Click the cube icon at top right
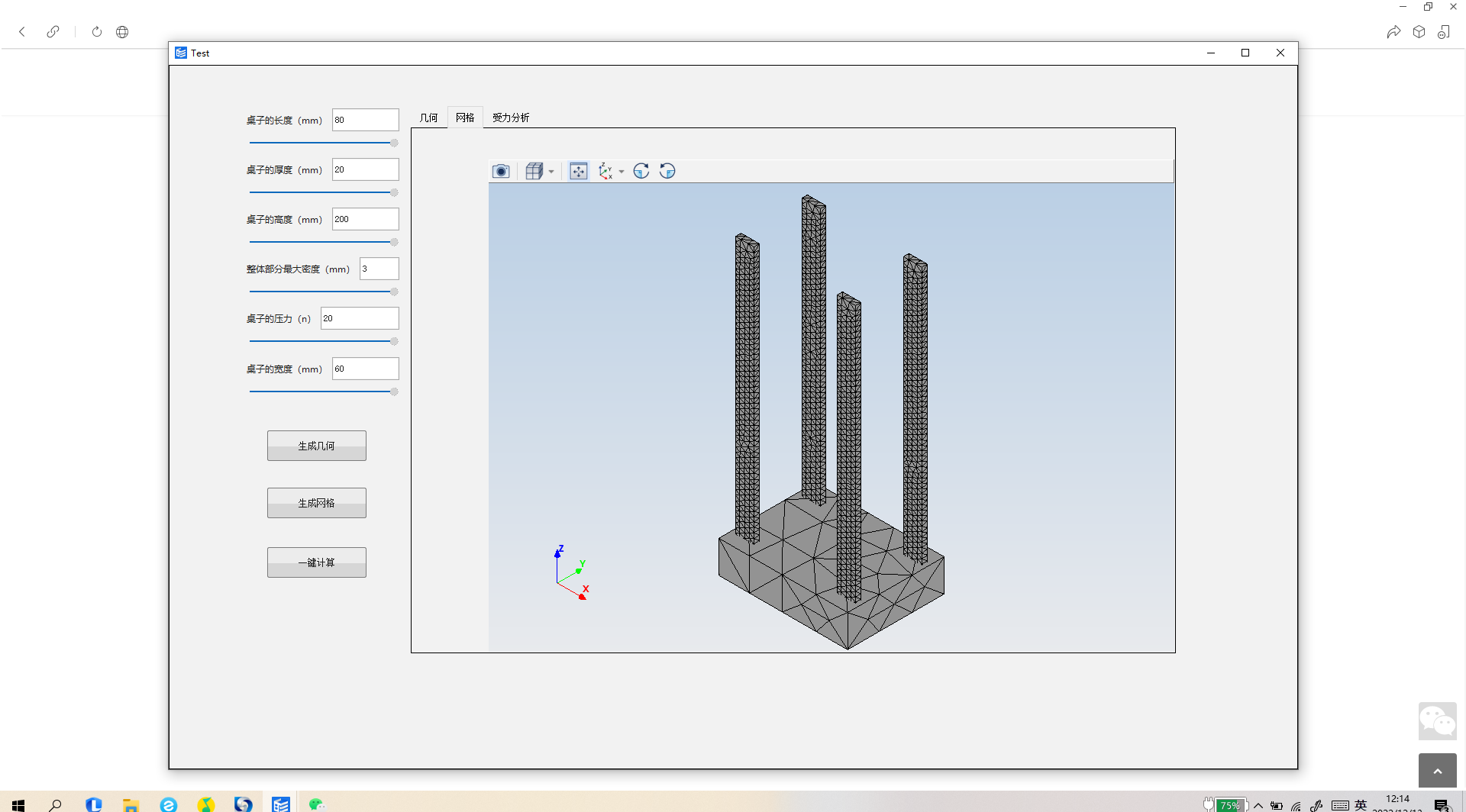 [1419, 31]
